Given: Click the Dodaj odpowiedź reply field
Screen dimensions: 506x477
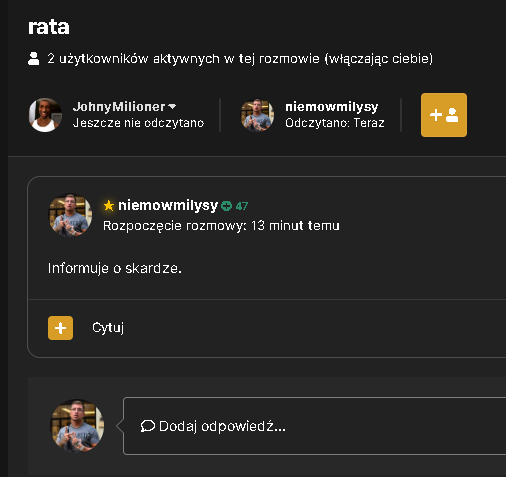Looking at the screenshot, I should coord(314,426).
